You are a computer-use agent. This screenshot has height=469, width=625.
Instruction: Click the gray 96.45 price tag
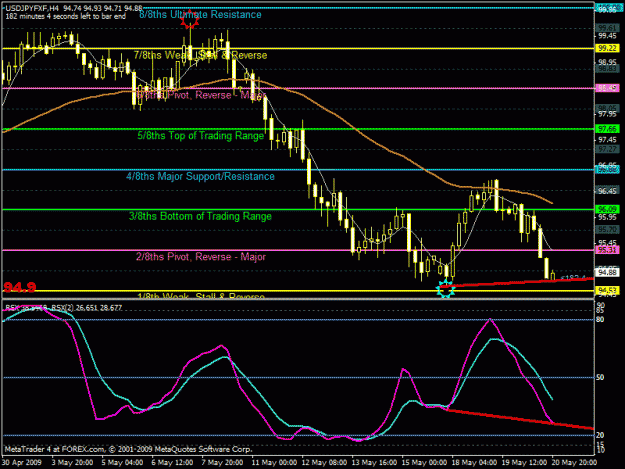click(607, 191)
